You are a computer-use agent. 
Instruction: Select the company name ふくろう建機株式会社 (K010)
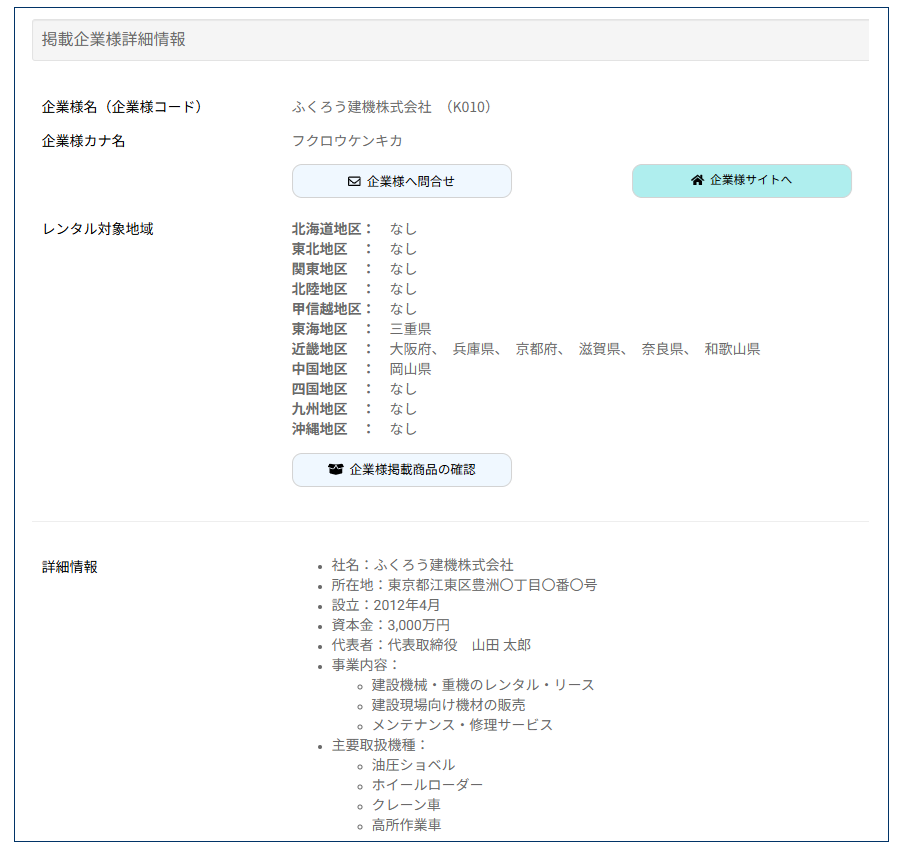(391, 106)
